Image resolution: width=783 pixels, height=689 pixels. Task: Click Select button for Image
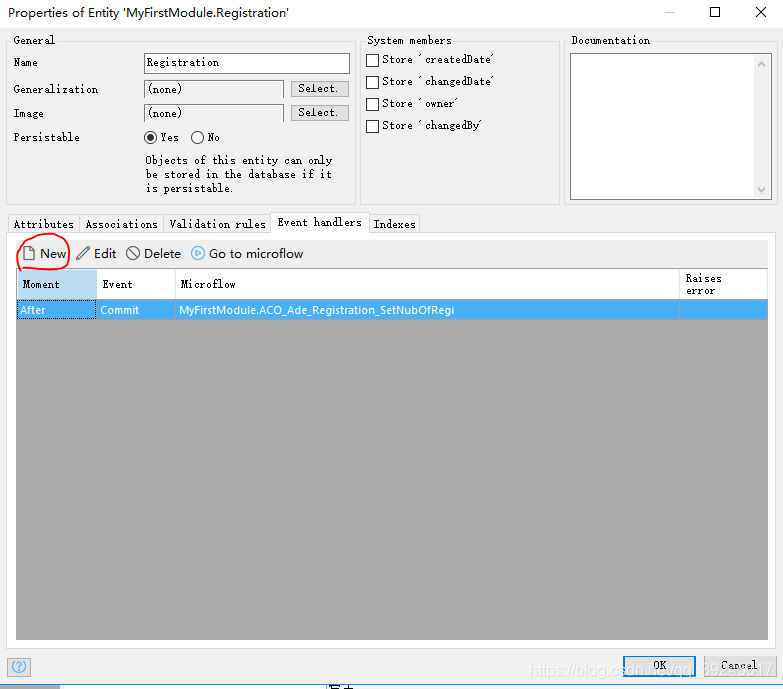(x=318, y=113)
